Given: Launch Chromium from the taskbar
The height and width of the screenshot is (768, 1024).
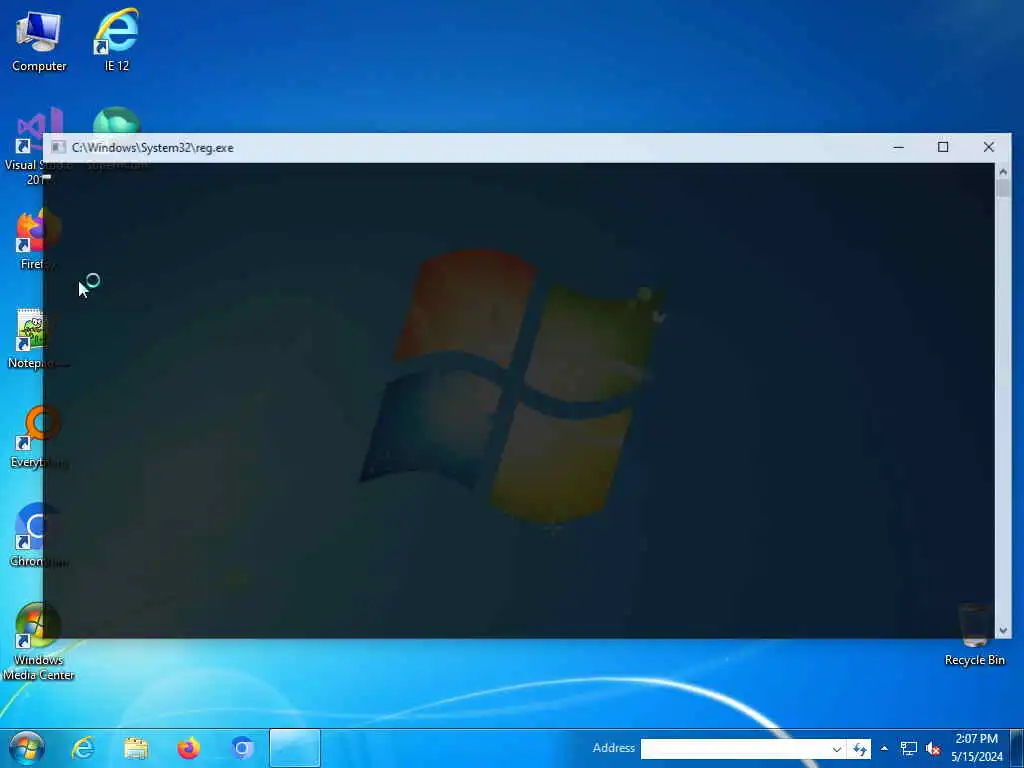Looking at the screenshot, I should 242,748.
